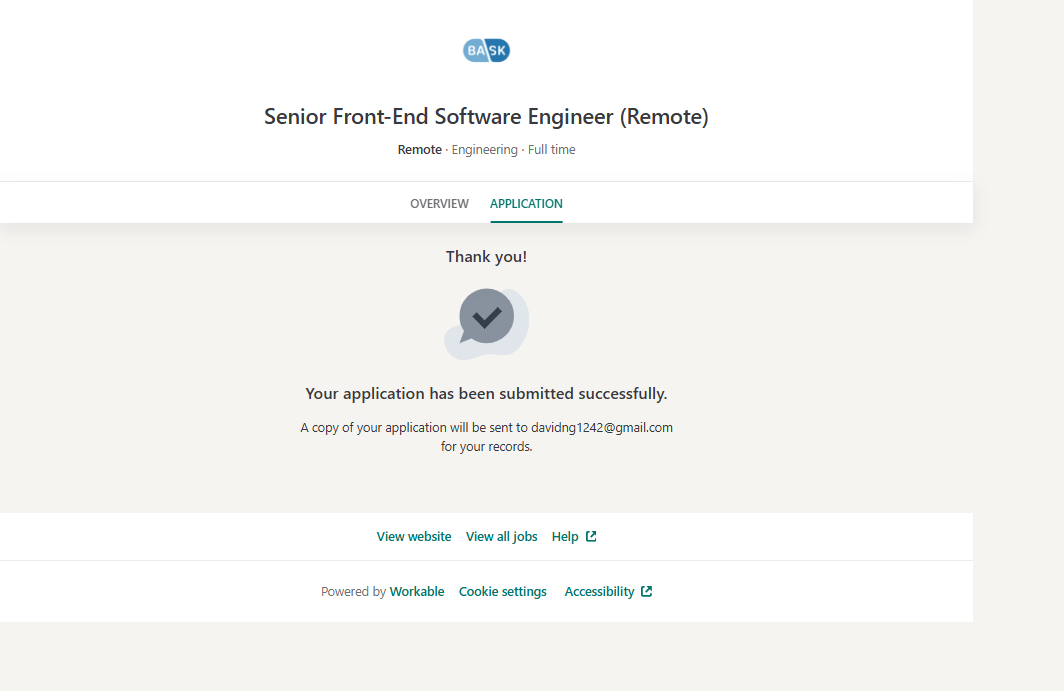Select the Application tab
Screen dimensions: 1064x691
[x=526, y=204]
